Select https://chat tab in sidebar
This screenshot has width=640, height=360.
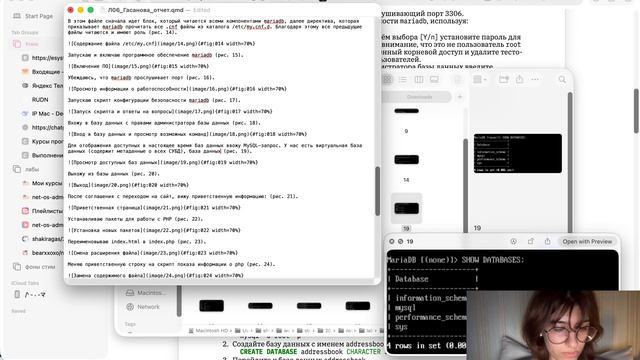coord(43,127)
